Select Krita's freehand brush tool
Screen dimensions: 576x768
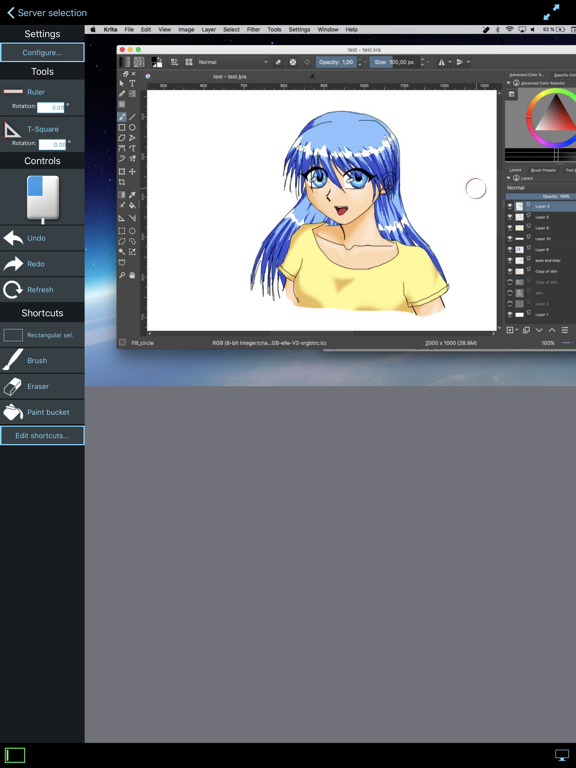tap(121, 117)
